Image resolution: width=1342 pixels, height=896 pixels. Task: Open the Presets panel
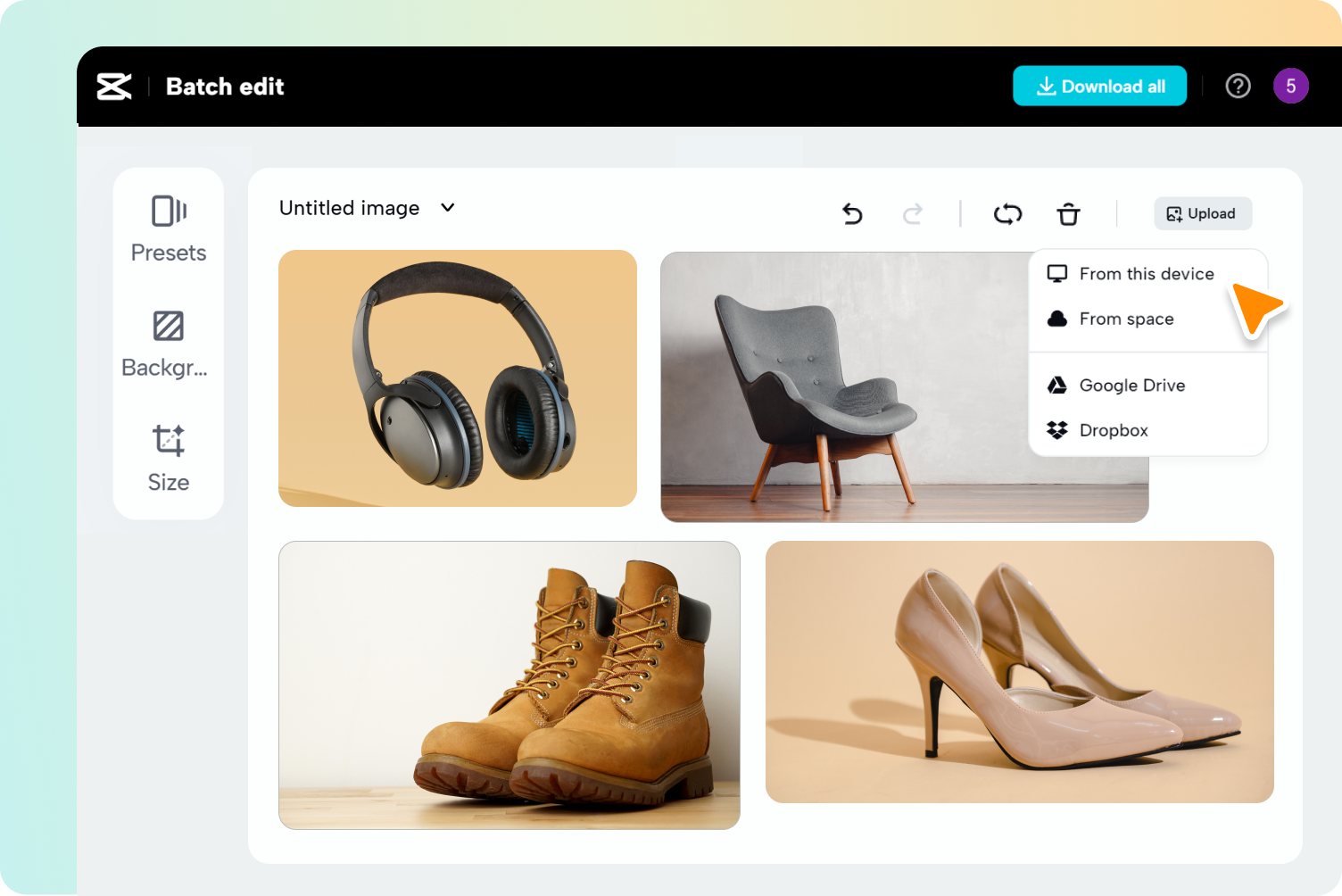pos(169,229)
